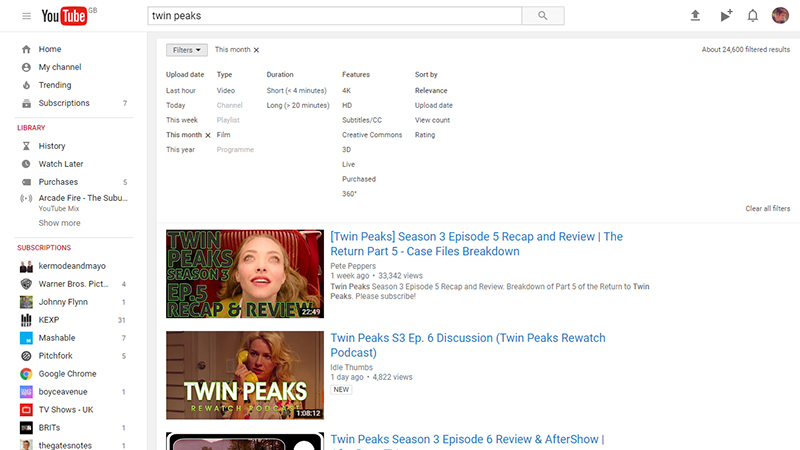Enable the Live feature filter

pyautogui.click(x=348, y=164)
